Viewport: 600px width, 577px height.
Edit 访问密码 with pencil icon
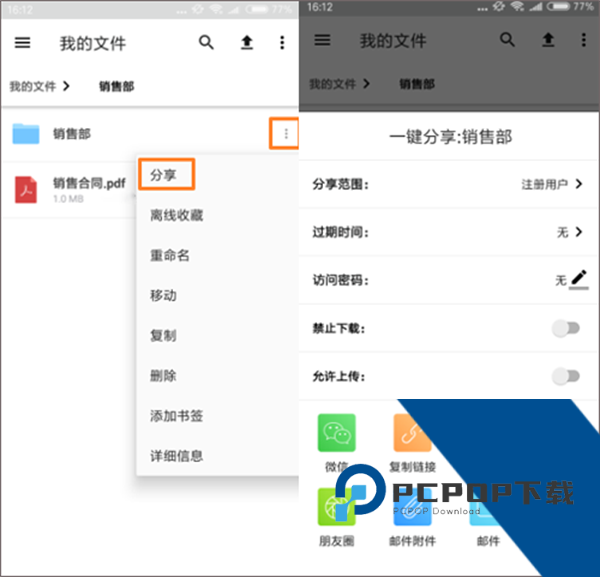tap(579, 279)
